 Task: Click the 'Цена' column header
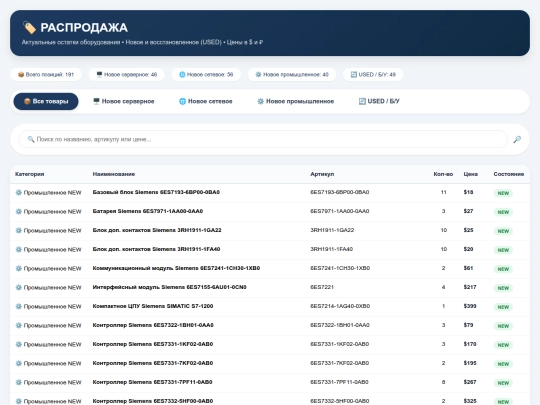[x=470, y=174]
